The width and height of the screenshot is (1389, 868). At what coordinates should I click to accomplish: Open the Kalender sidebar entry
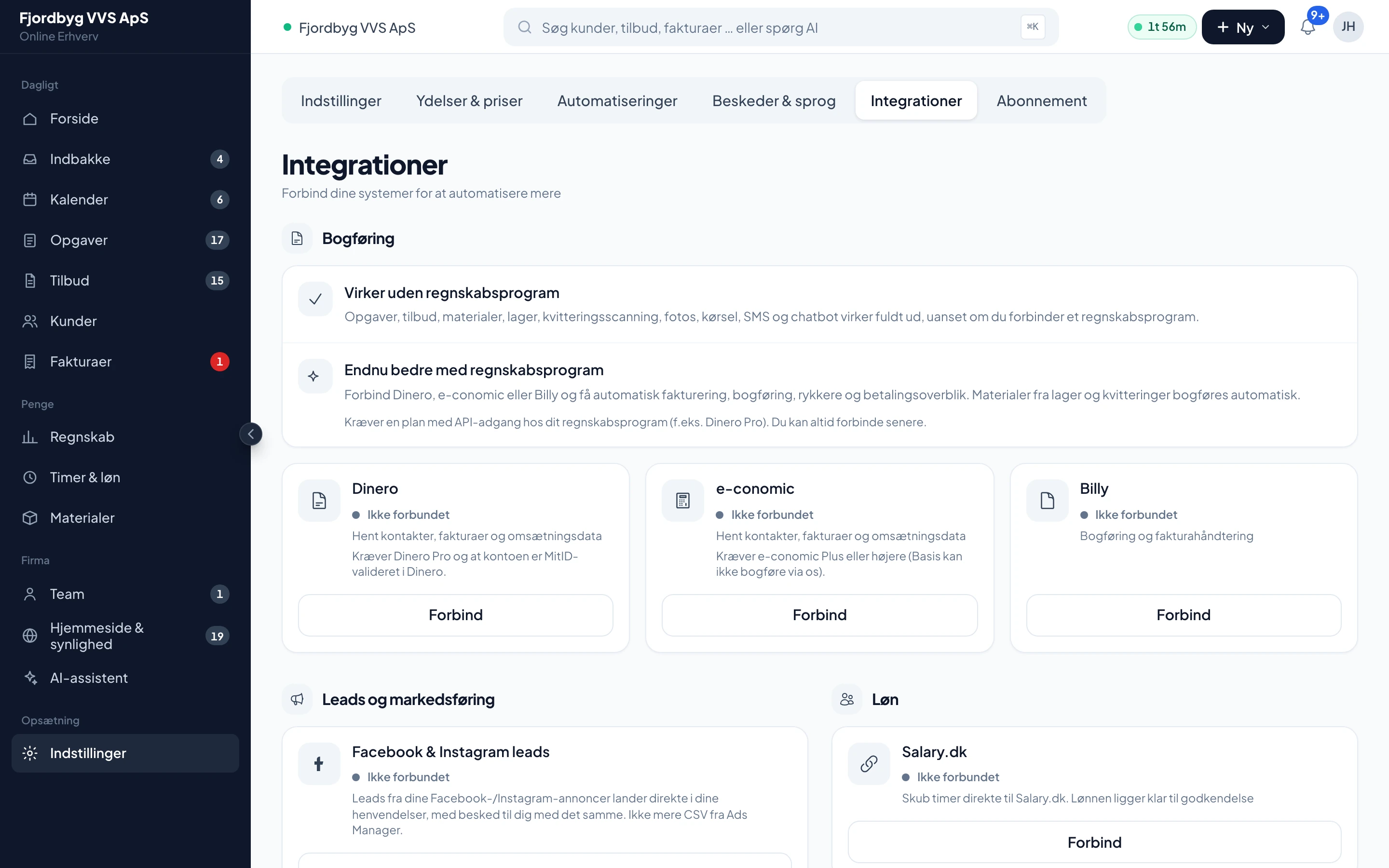pos(125,199)
